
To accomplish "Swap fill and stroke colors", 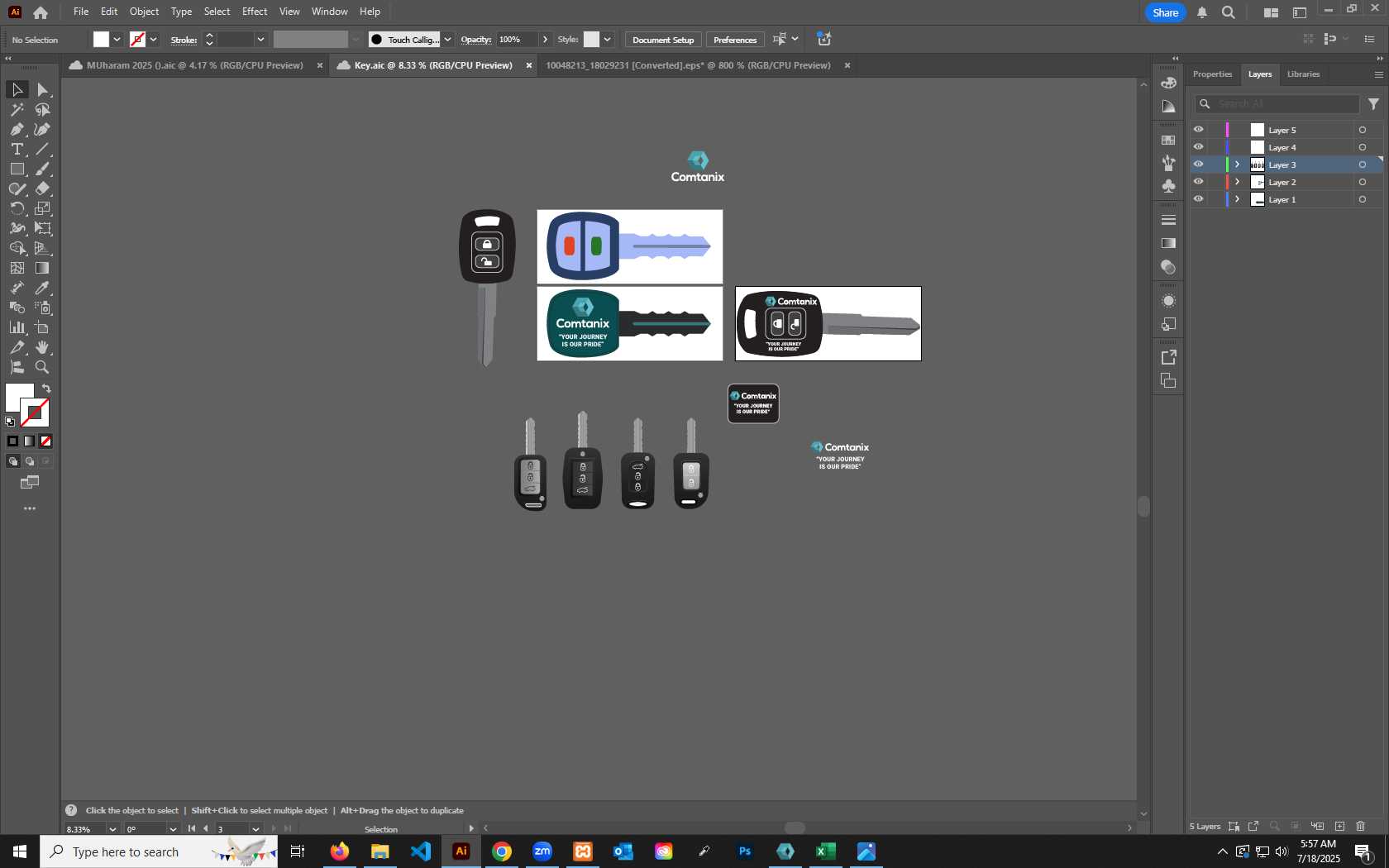I will coord(47,388).
